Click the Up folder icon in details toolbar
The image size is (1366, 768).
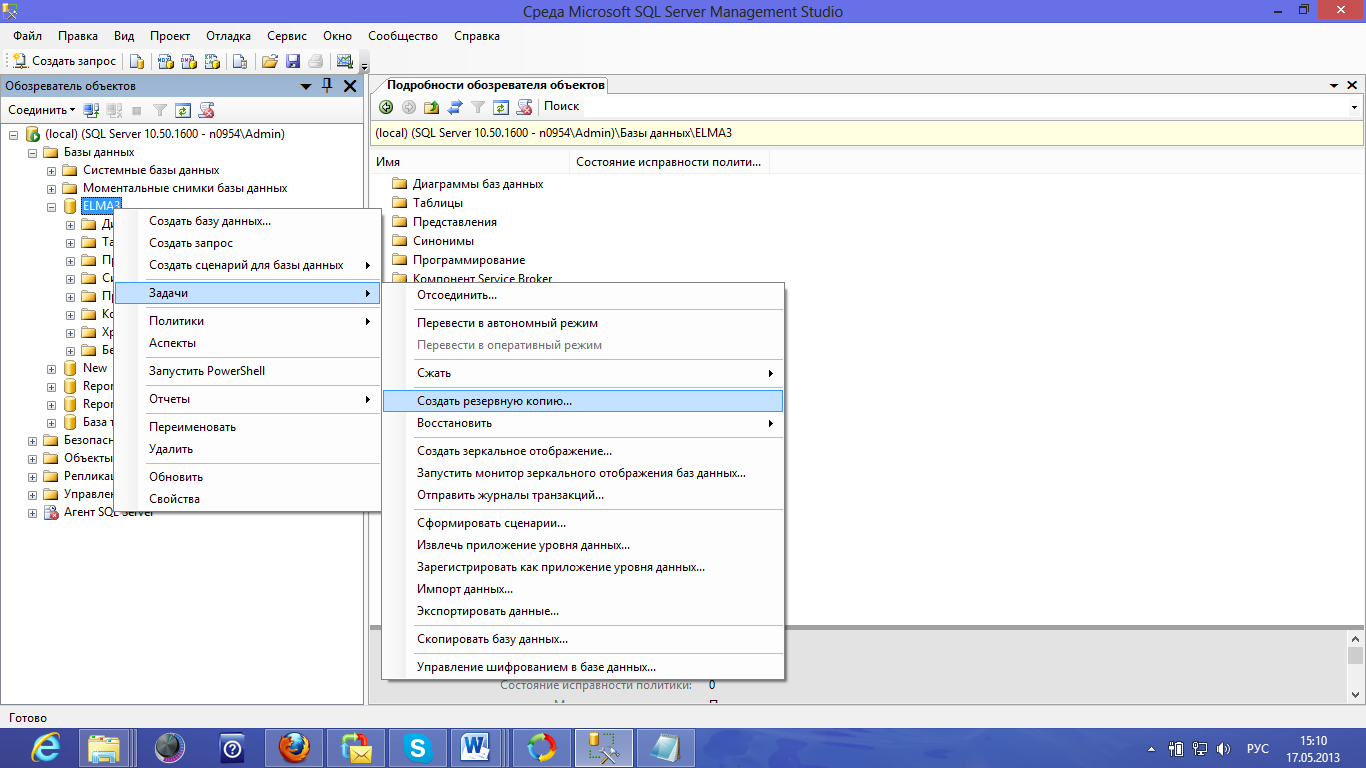[x=432, y=107]
